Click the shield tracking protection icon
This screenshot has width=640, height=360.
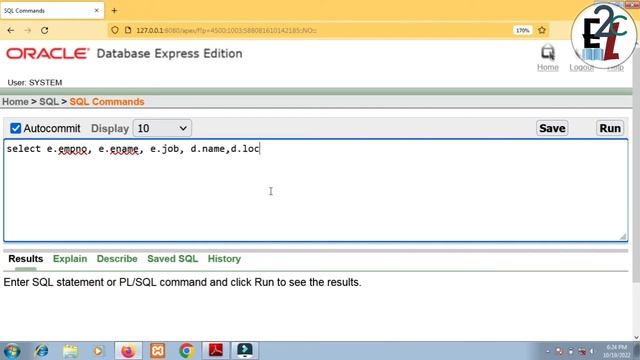tap(115, 30)
